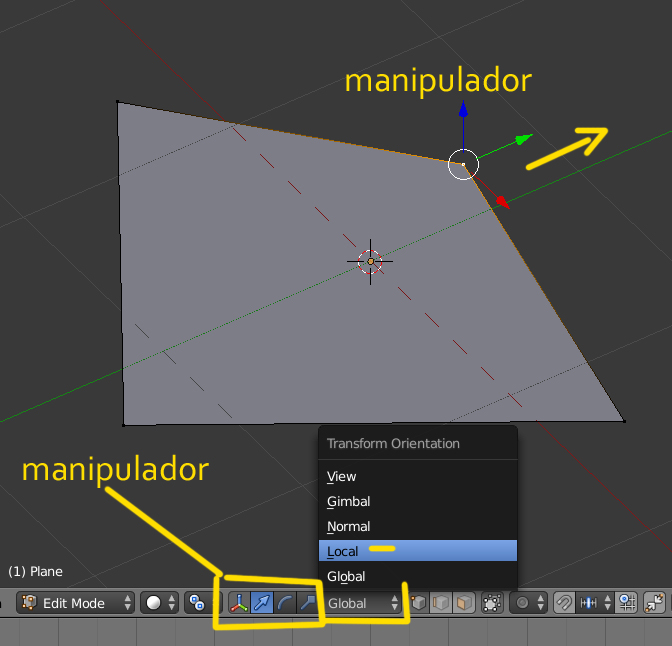Toggle the snap magnet icon
Viewport: 672px width, 646px height.
pyautogui.click(x=564, y=603)
